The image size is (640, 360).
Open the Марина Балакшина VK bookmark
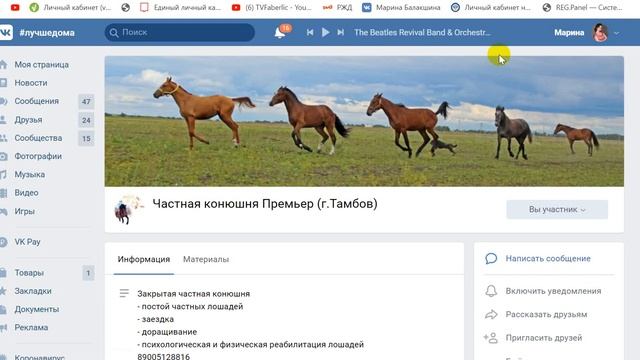click(402, 7)
